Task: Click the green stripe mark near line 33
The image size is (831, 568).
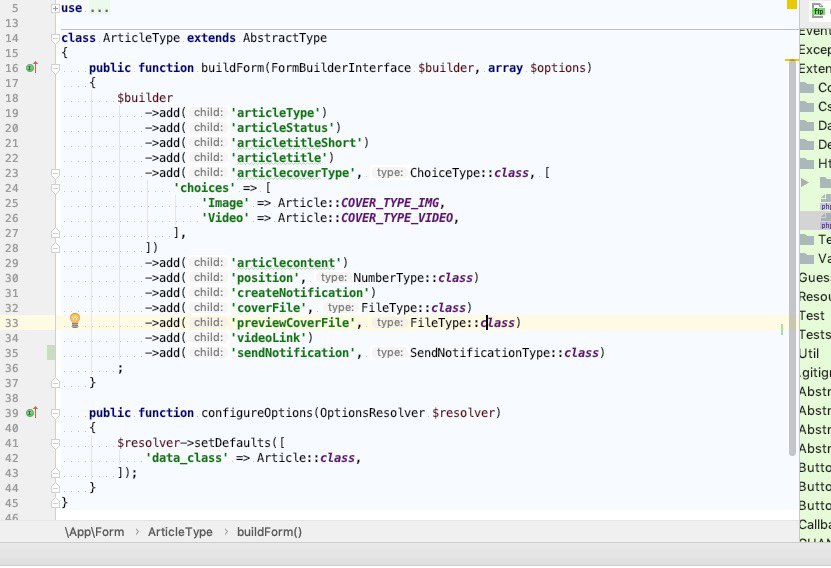Action: pos(782,329)
